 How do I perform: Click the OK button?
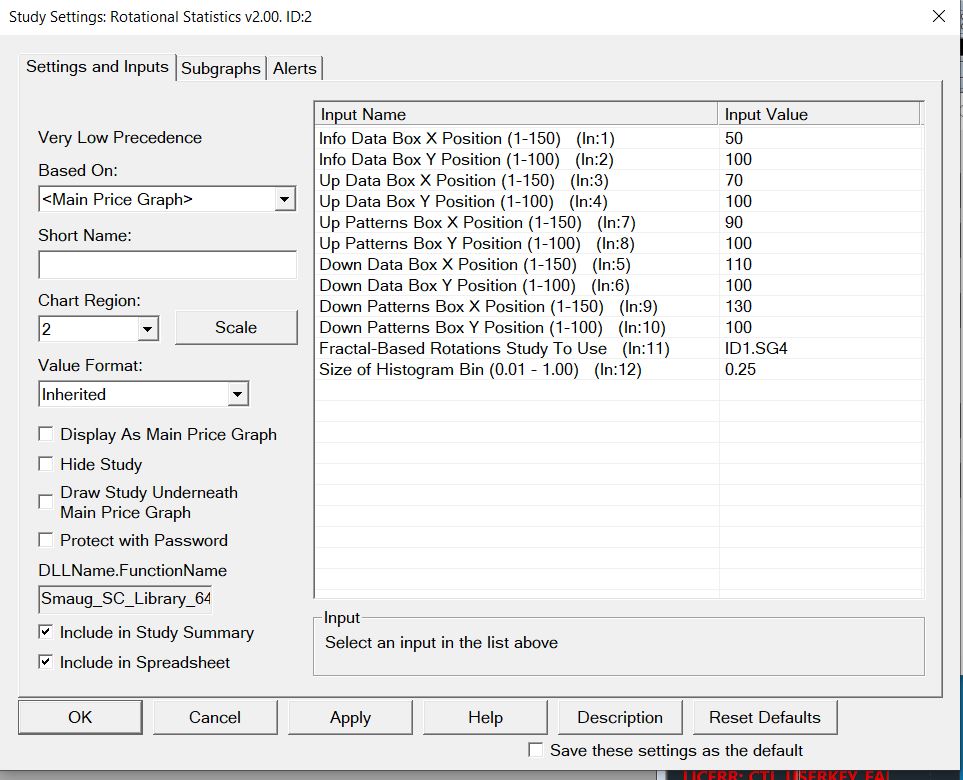coord(80,717)
